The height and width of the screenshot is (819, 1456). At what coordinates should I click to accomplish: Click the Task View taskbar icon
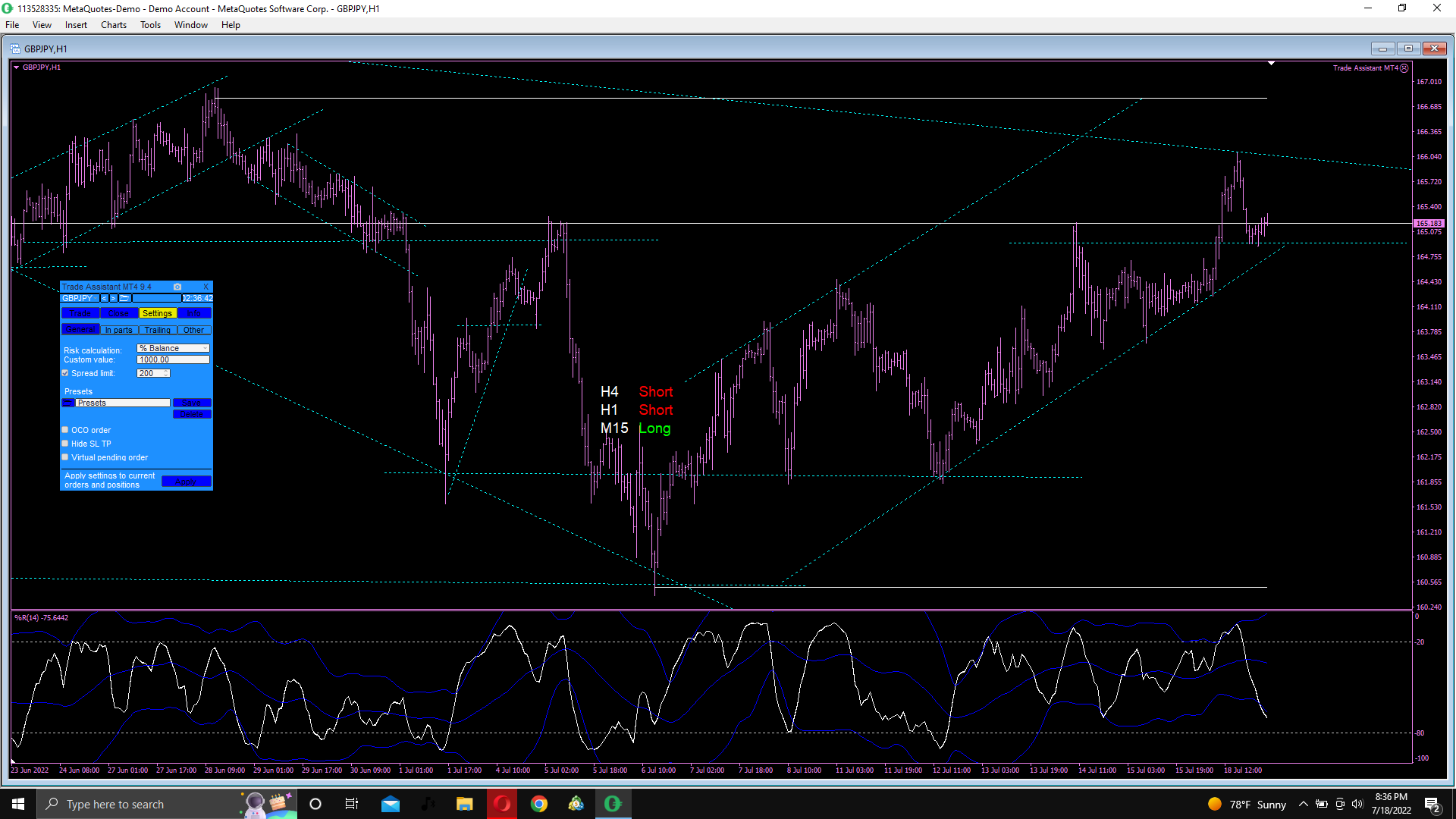(x=352, y=804)
